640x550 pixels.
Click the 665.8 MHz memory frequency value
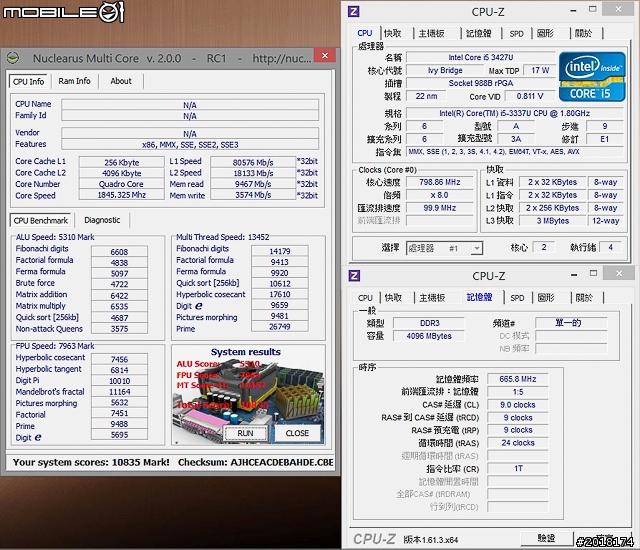click(x=518, y=379)
